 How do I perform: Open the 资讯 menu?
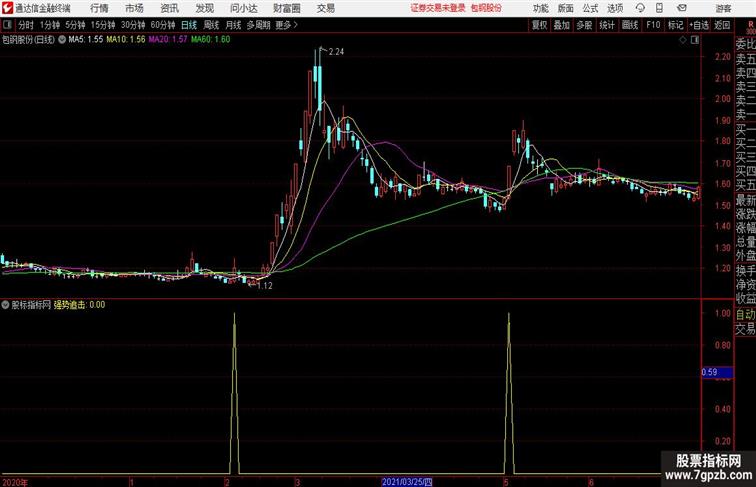(169, 8)
